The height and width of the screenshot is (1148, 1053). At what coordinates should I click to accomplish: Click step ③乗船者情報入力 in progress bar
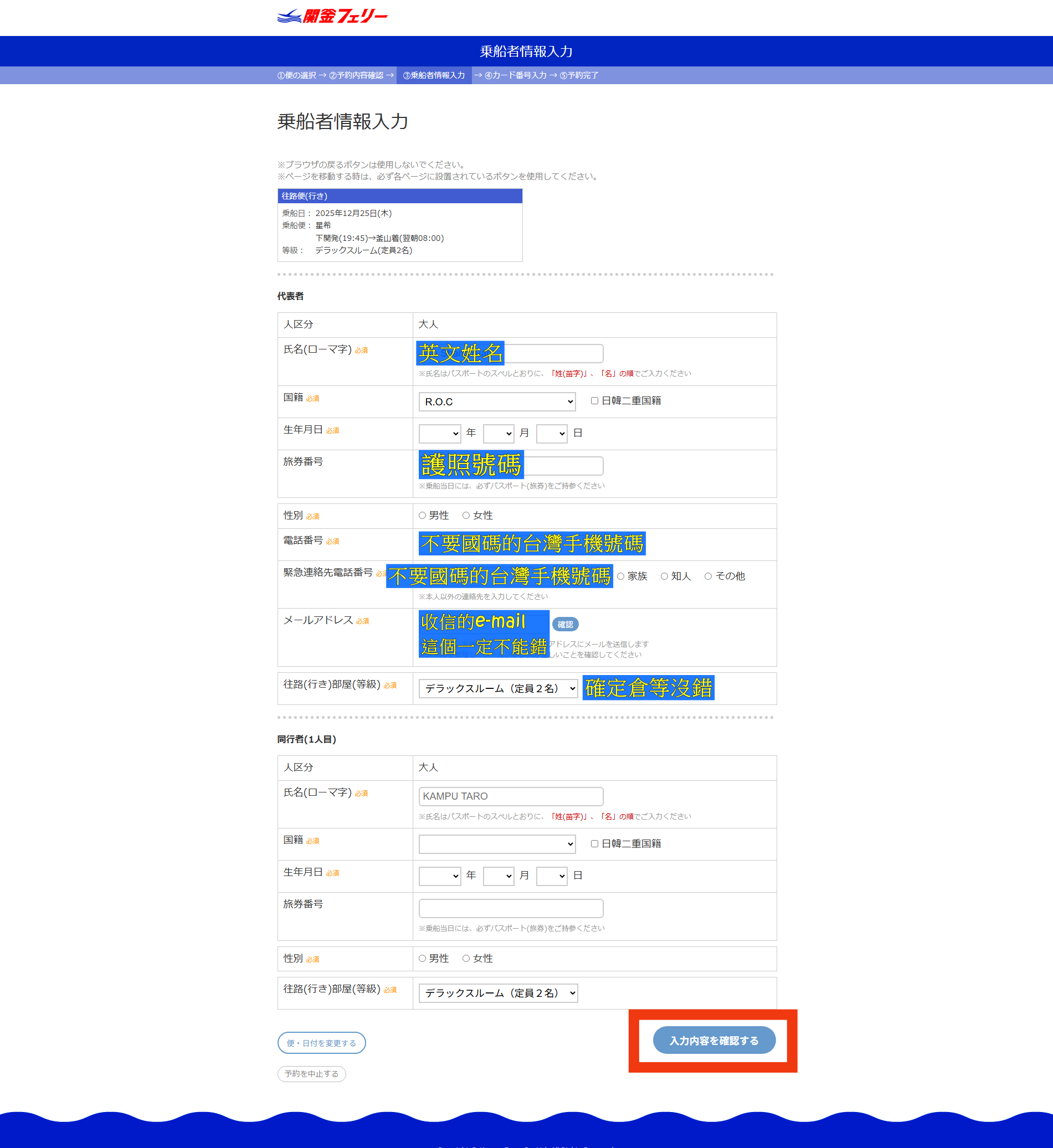[434, 75]
